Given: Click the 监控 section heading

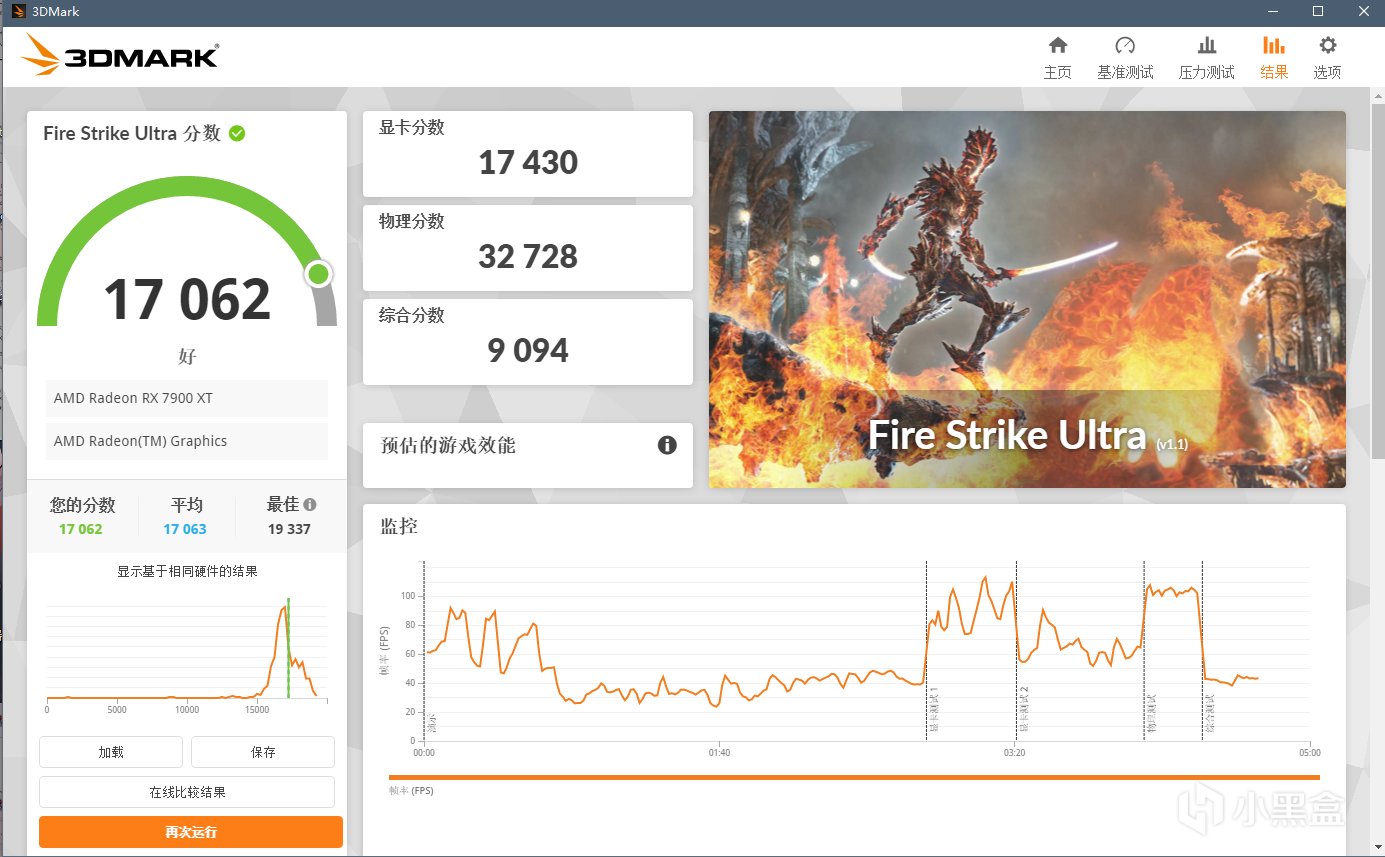Looking at the screenshot, I should pyautogui.click(x=398, y=525).
